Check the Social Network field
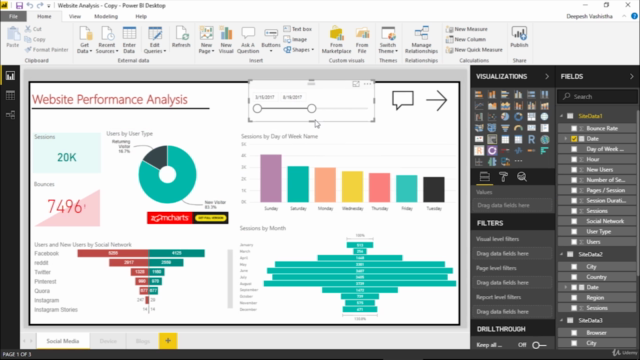 point(574,221)
